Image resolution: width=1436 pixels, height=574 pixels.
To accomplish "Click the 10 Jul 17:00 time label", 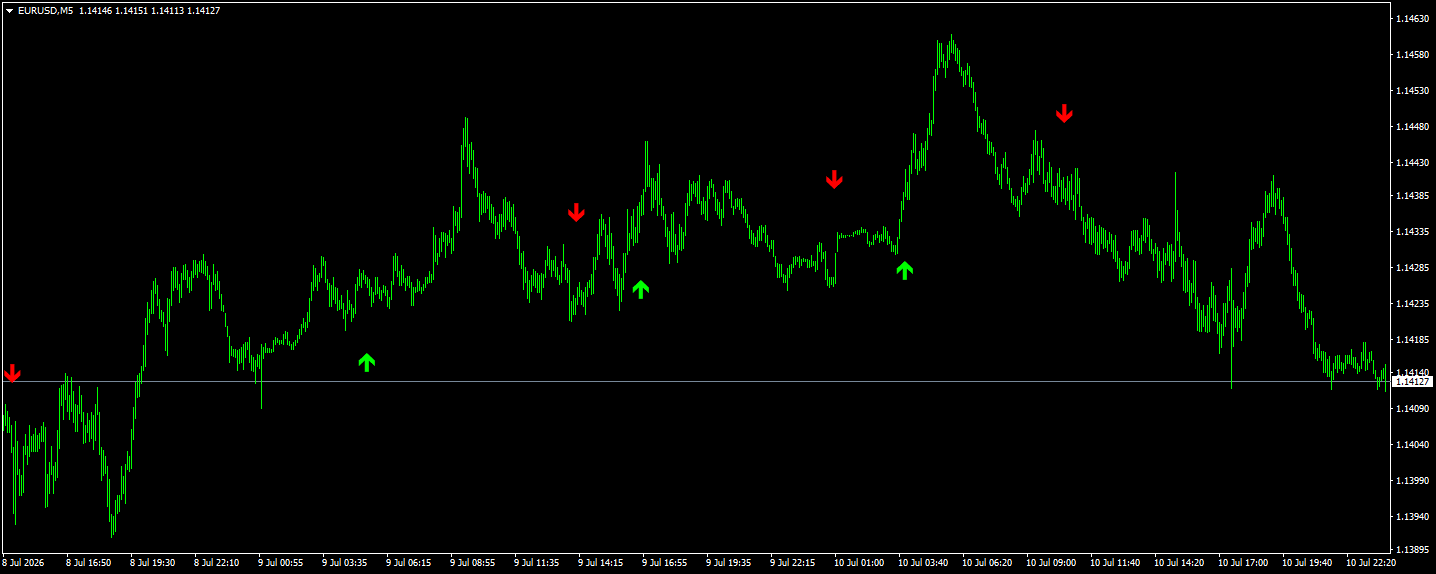I will pos(1243,563).
